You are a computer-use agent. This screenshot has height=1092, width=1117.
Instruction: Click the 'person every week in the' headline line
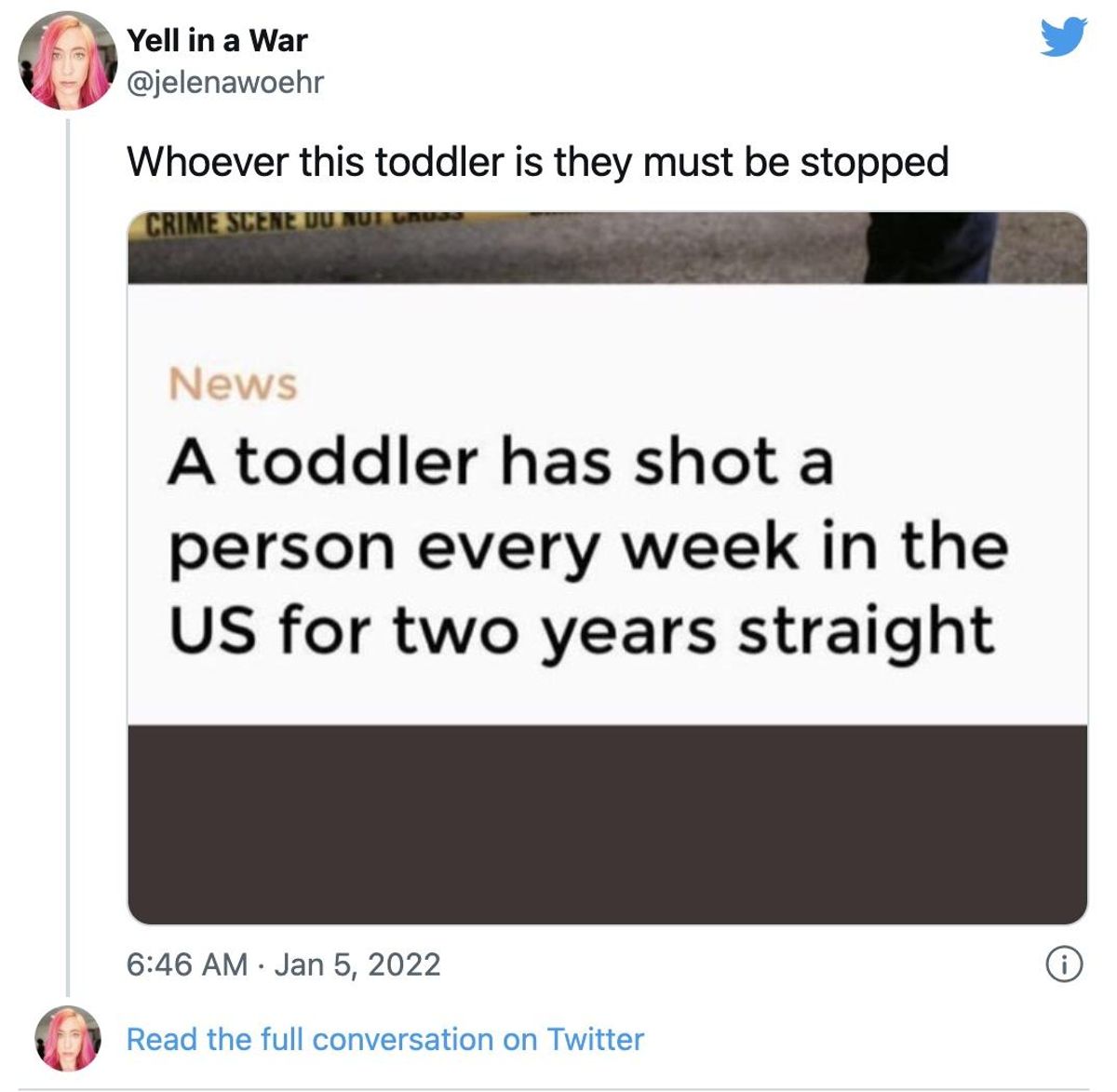click(588, 547)
